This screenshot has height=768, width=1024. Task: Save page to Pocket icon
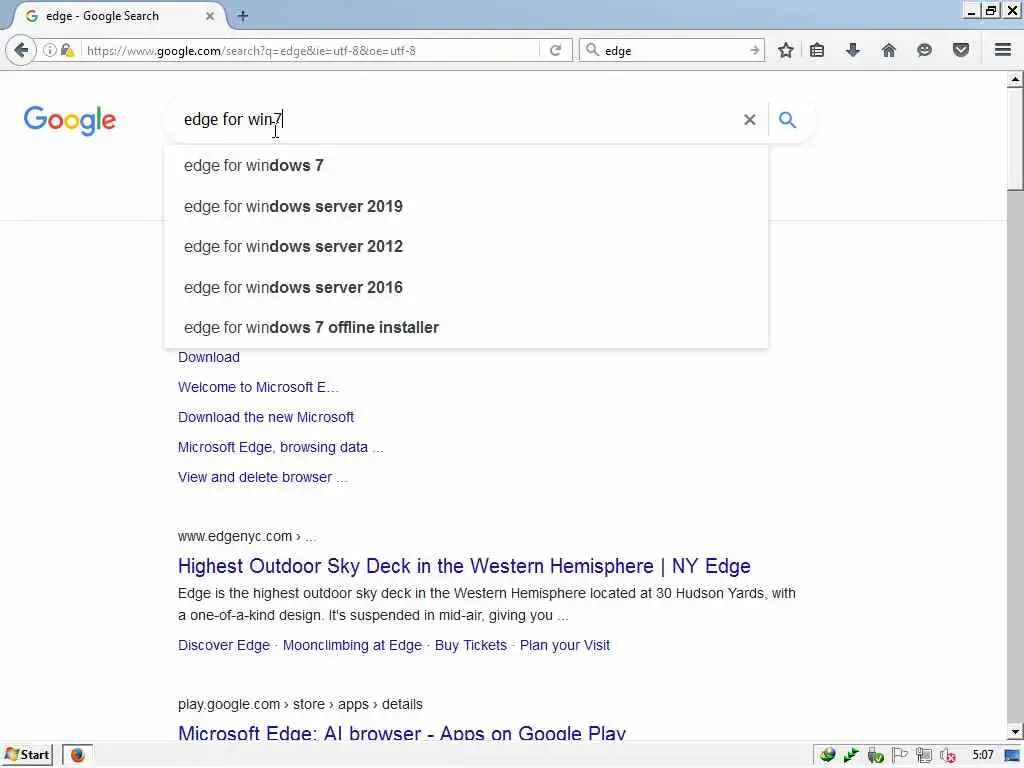(x=961, y=50)
